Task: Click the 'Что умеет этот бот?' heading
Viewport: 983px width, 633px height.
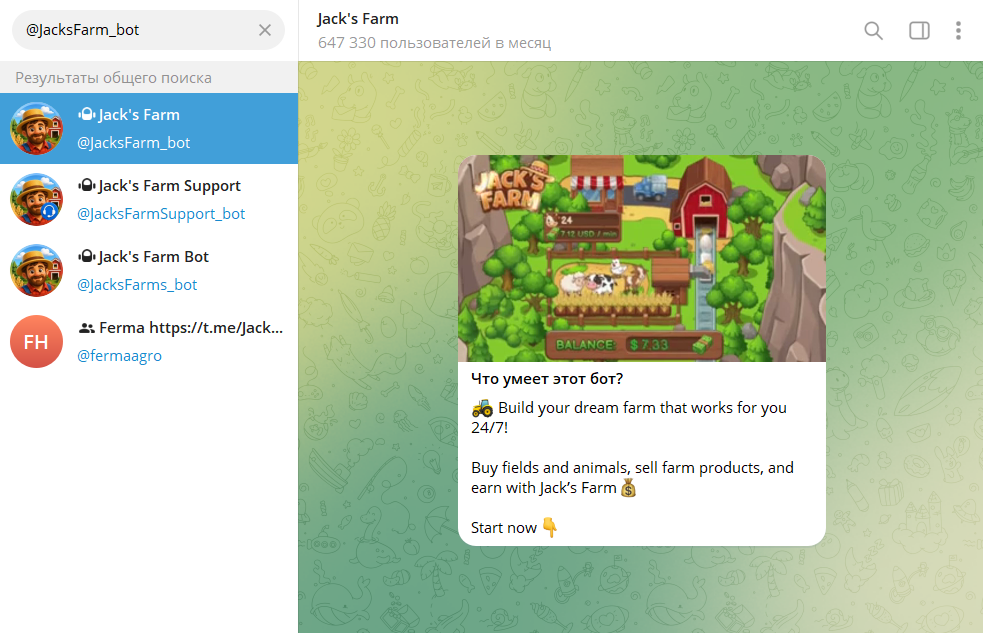Action: click(547, 379)
